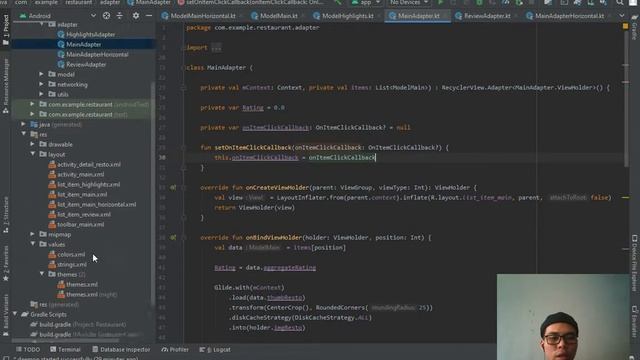Click the yellow inspection warning indicator

point(625,27)
